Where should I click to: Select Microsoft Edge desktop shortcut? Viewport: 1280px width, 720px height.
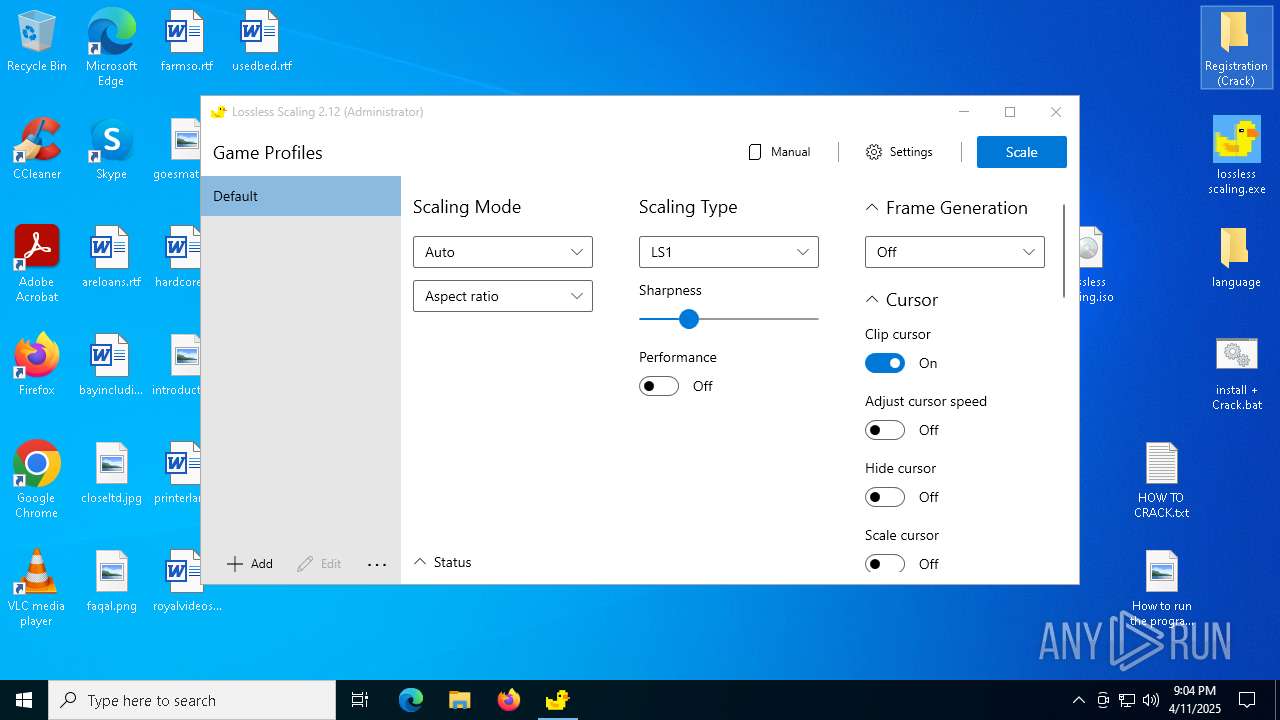click(x=111, y=47)
